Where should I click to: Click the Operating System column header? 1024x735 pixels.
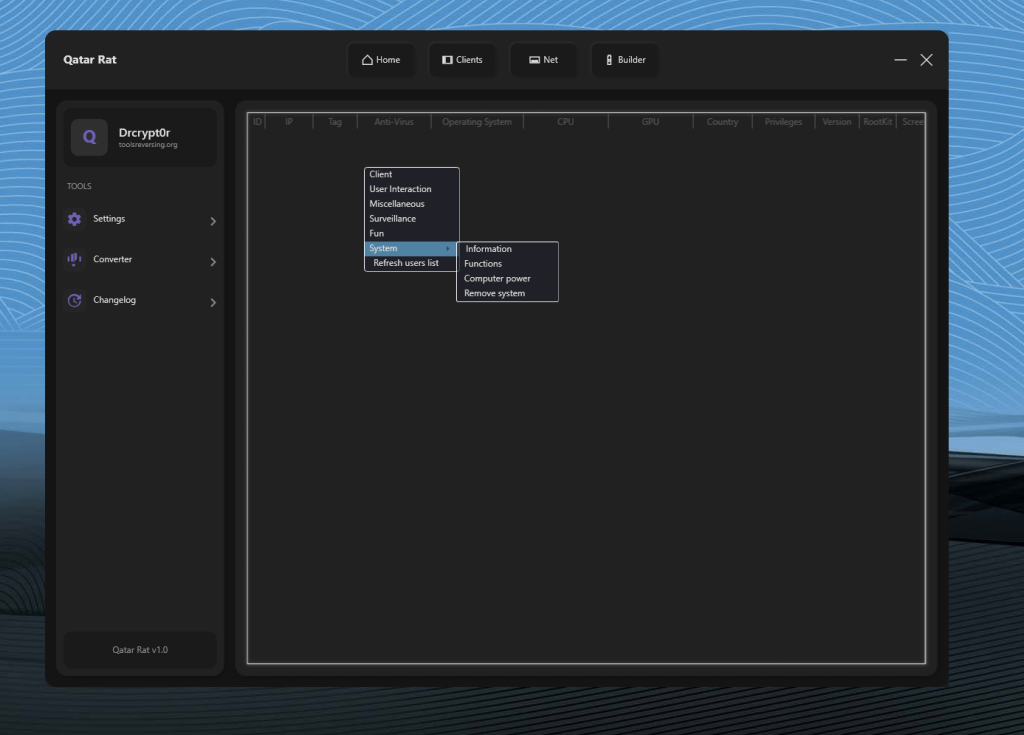click(476, 122)
